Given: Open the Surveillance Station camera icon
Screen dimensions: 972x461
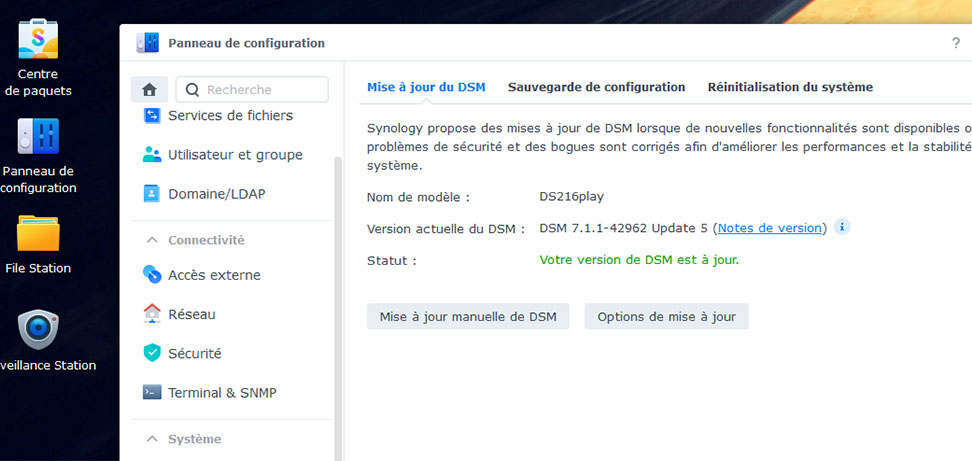Looking at the screenshot, I should click(x=38, y=330).
